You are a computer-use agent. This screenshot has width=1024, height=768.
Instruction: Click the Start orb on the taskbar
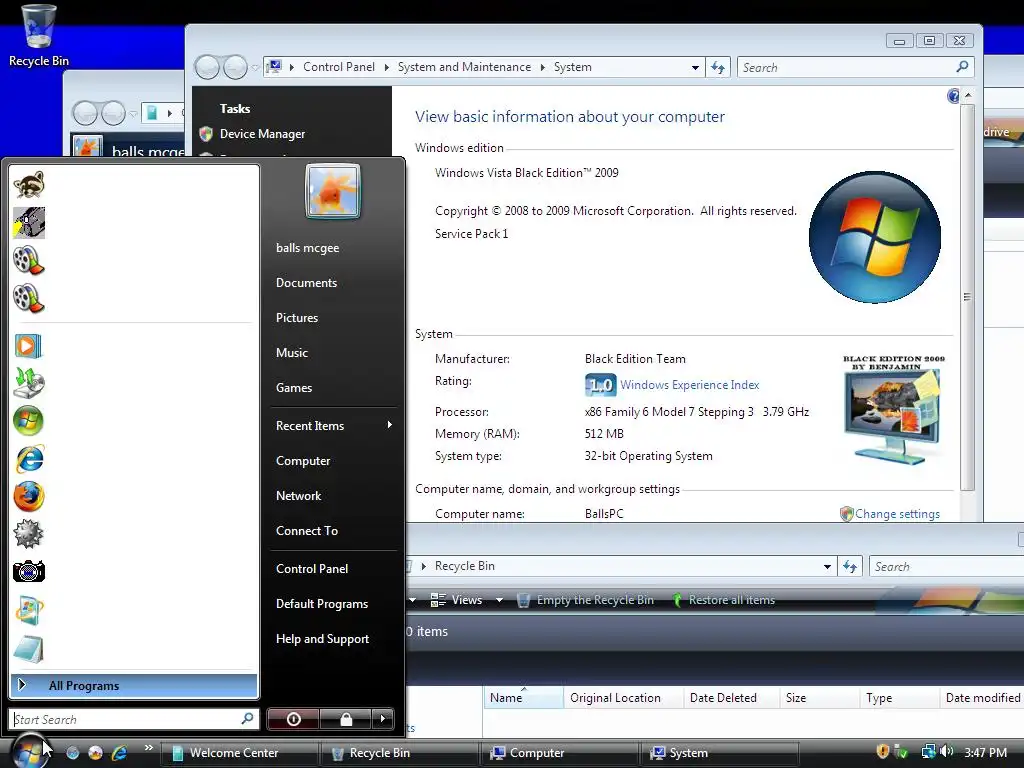click(x=29, y=751)
